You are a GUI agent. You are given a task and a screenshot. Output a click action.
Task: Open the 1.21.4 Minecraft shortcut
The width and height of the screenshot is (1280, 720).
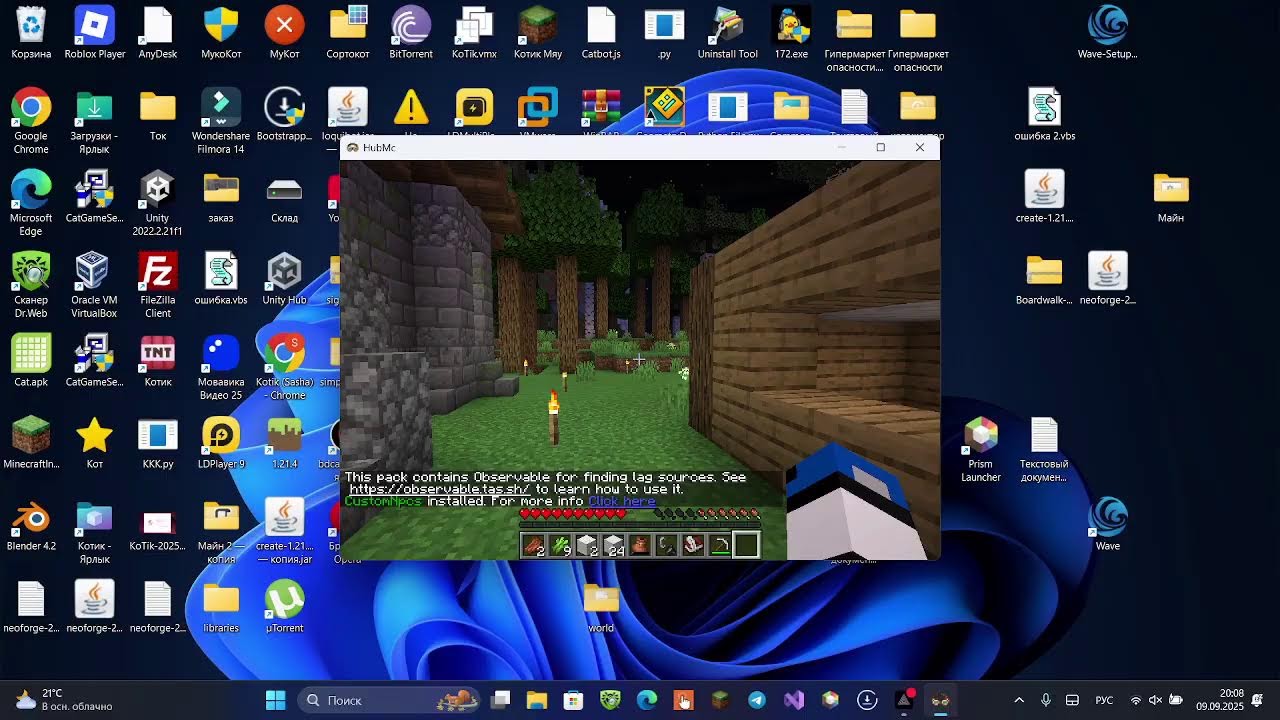[284, 443]
